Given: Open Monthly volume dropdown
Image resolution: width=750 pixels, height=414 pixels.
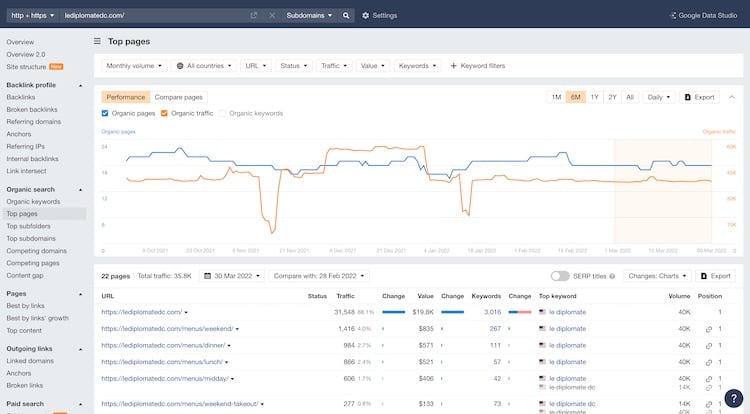Looking at the screenshot, I should (x=134, y=65).
